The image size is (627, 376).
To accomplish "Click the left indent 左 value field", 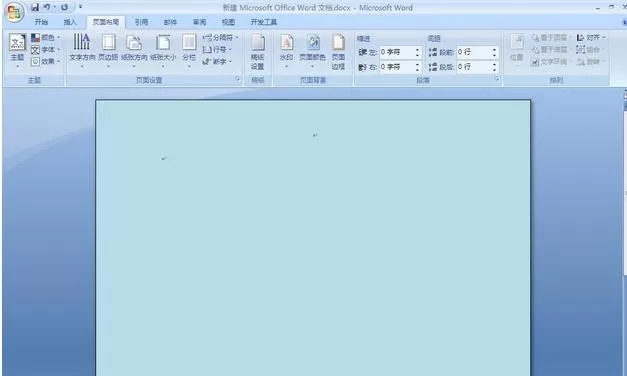I will pyautogui.click(x=397, y=52).
